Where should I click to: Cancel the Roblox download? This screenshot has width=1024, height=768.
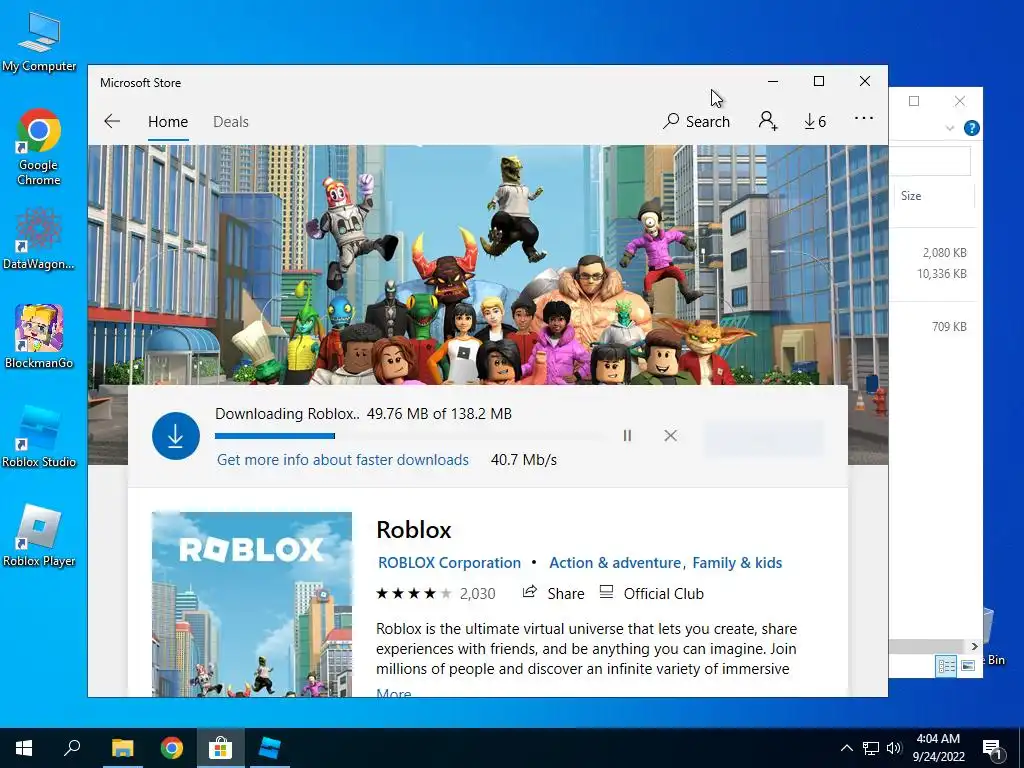(670, 436)
